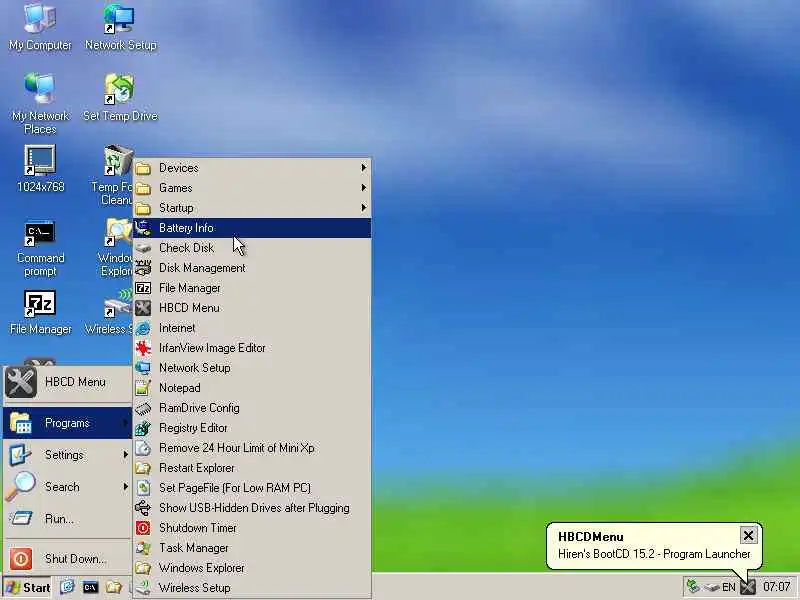This screenshot has width=800, height=600.
Task: Open Search in Start menu
Action: (x=67, y=487)
